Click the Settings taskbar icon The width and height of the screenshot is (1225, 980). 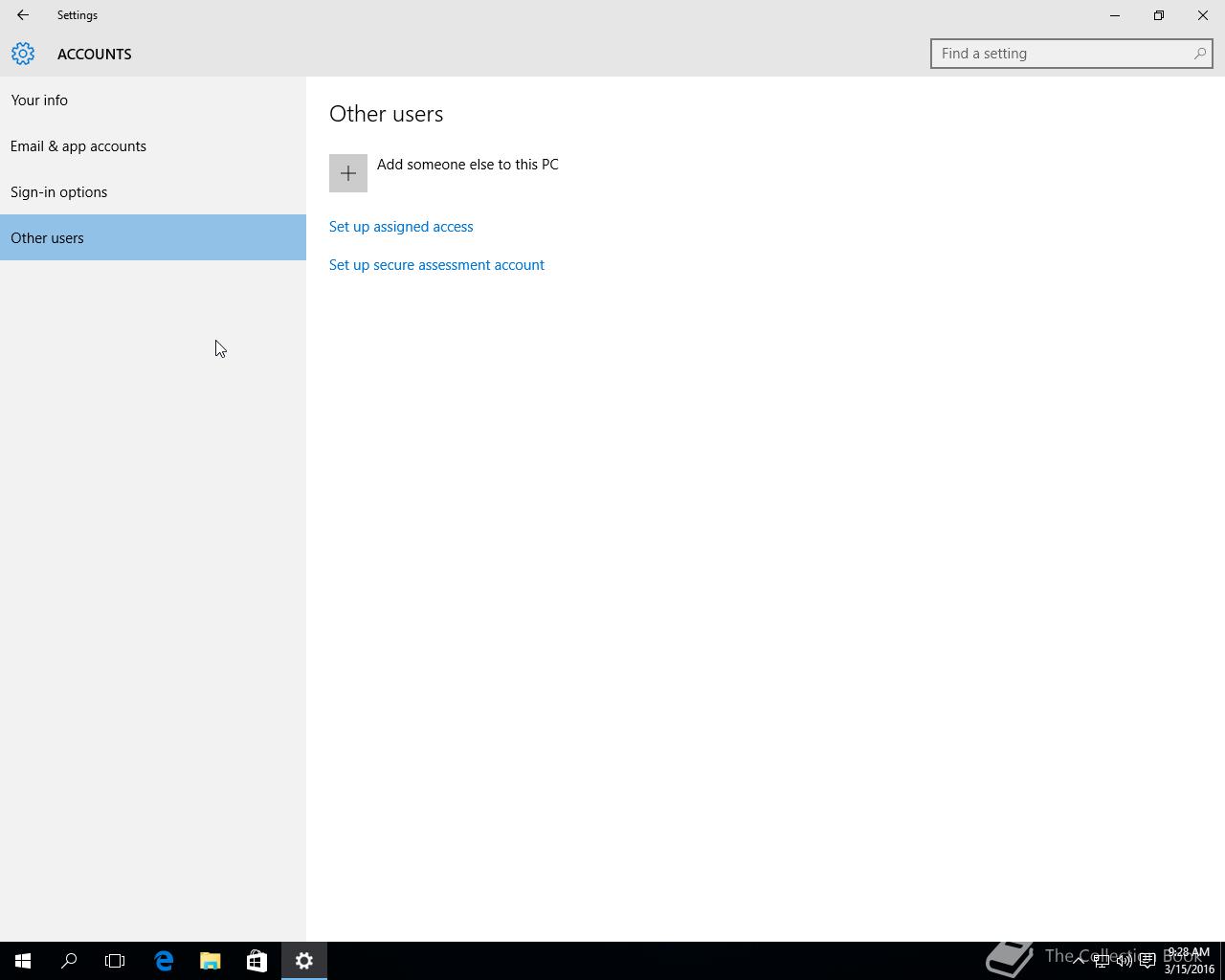304,961
